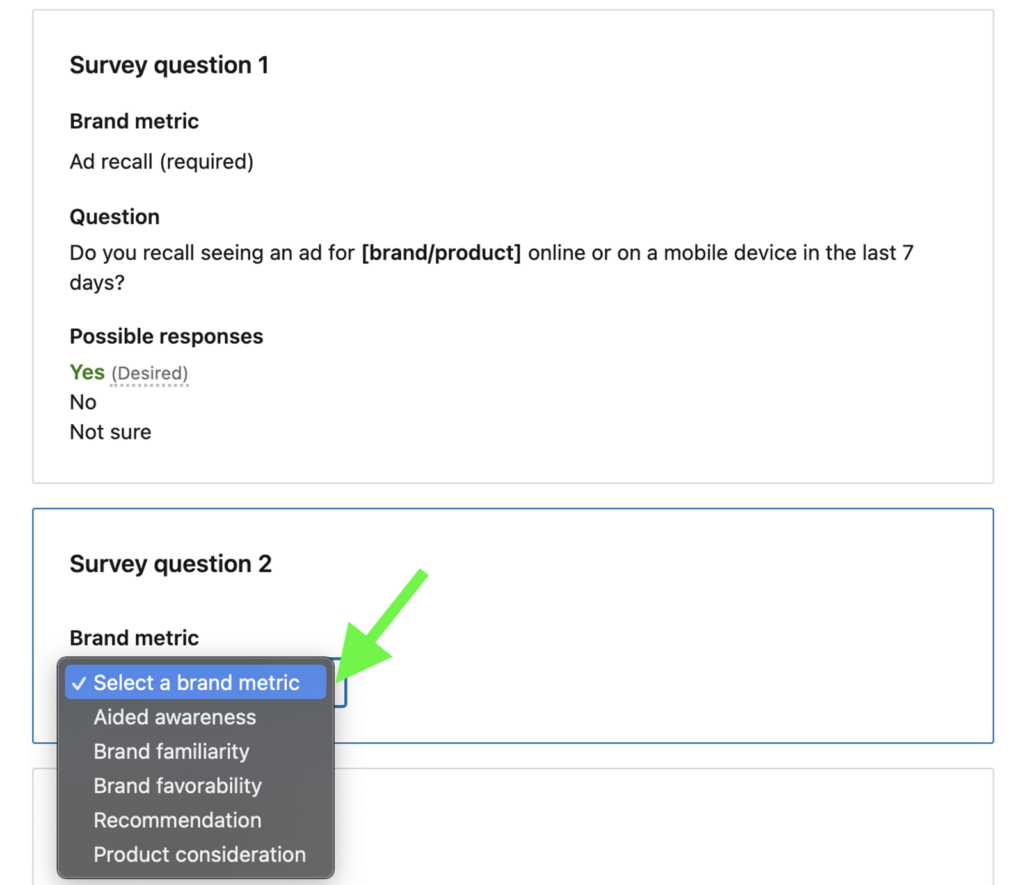
Task: Open the "(Desired)" tooltip next to Yes
Action: pyautogui.click(x=149, y=373)
